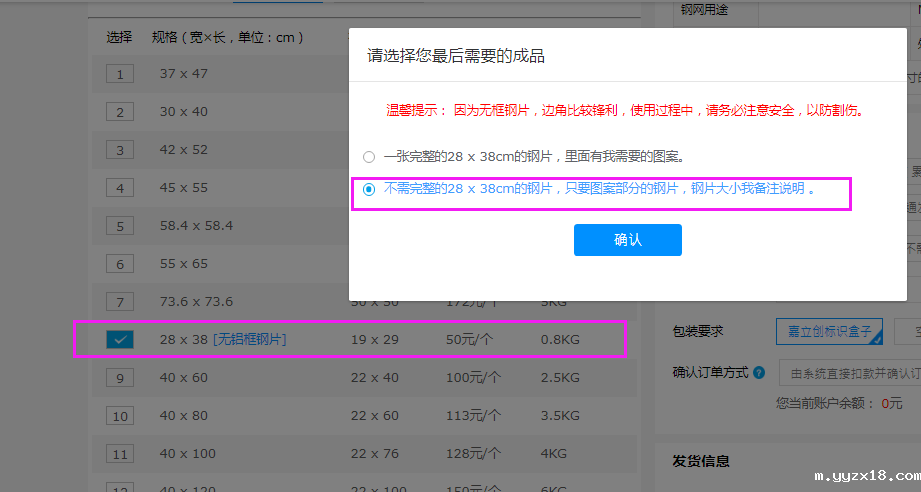
Task: Choose size option 3 (42 x 52)
Action: (x=120, y=150)
